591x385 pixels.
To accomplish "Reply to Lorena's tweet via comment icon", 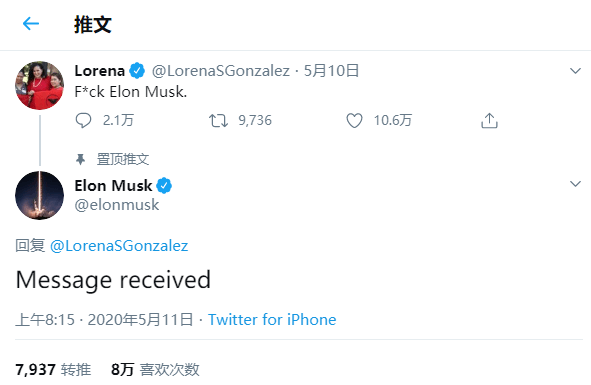I will point(83,121).
